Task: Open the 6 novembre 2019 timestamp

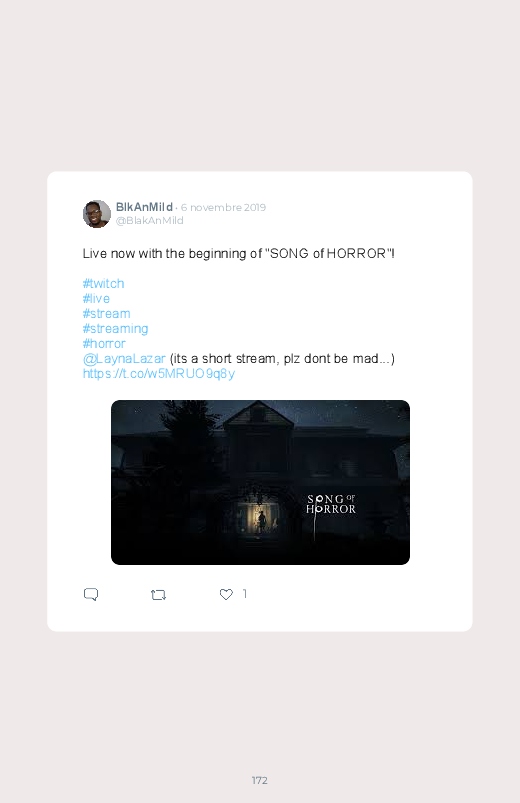Action: [223, 207]
